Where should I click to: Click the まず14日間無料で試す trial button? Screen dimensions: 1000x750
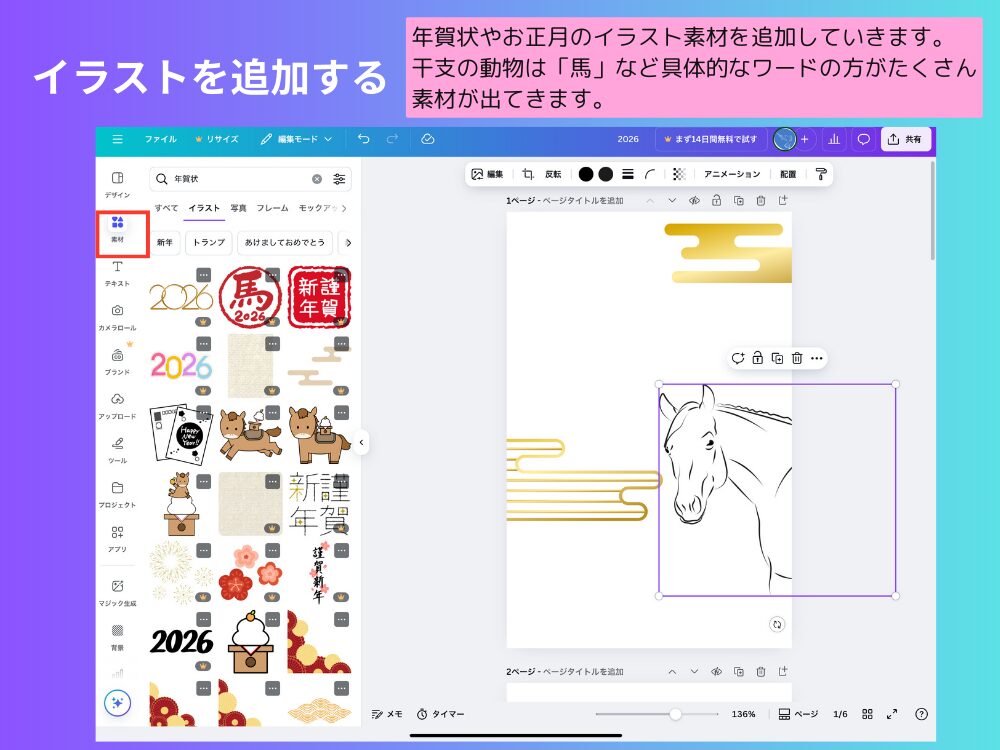click(x=714, y=139)
